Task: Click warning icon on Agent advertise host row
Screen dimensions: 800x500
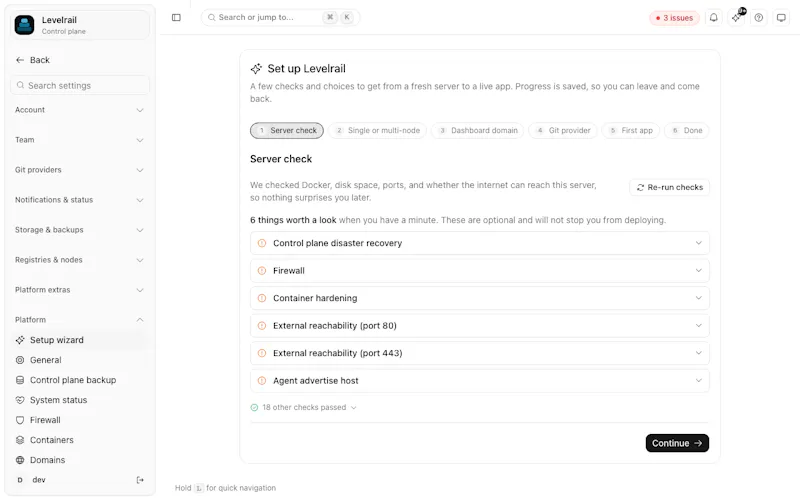Action: (x=262, y=381)
